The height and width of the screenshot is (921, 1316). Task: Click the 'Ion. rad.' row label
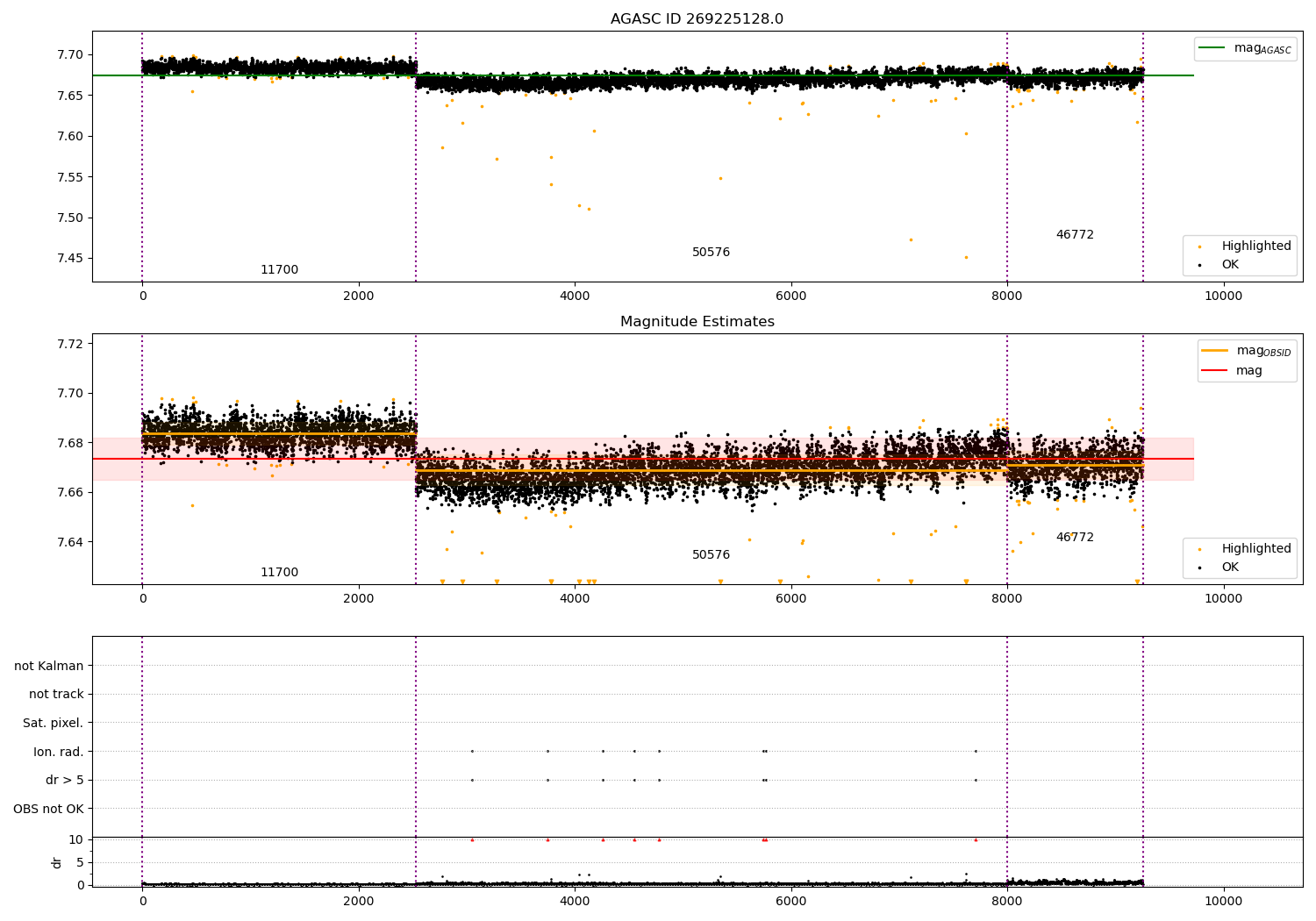click(59, 752)
